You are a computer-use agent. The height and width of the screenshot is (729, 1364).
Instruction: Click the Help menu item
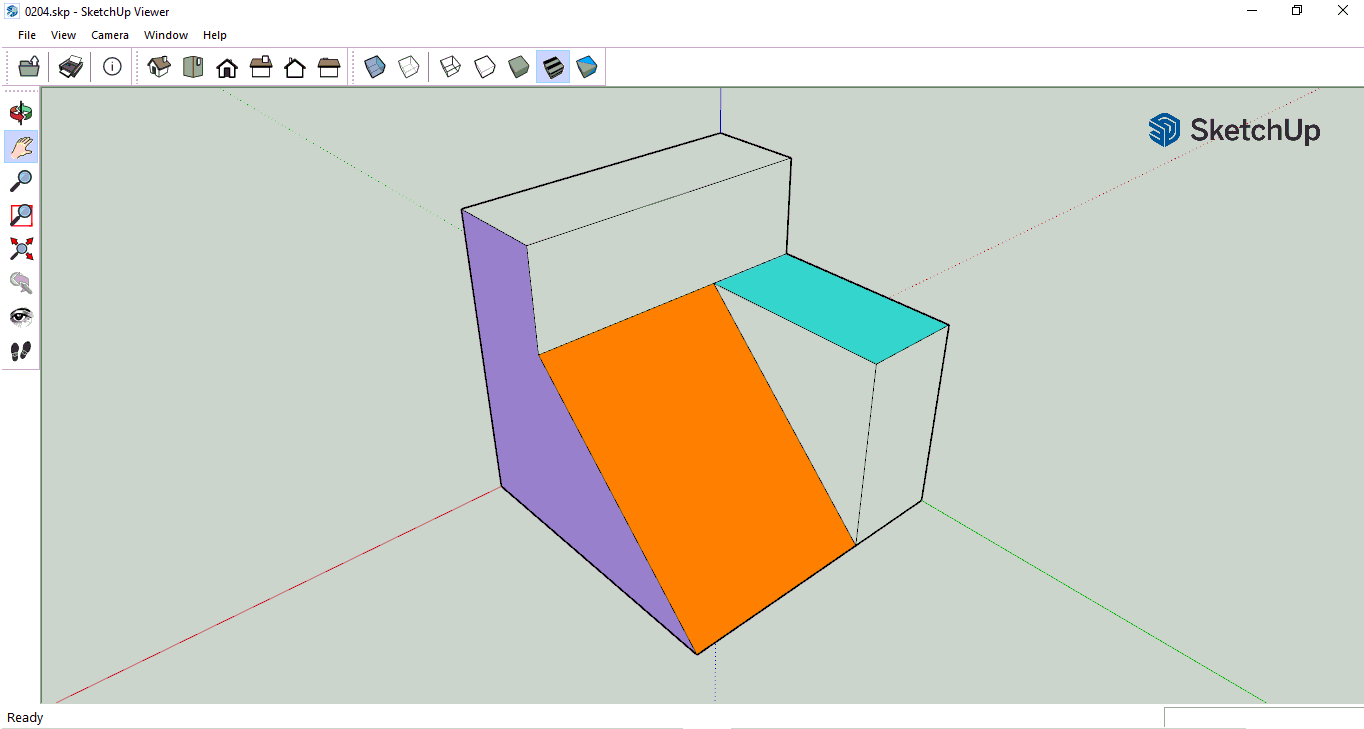(215, 35)
